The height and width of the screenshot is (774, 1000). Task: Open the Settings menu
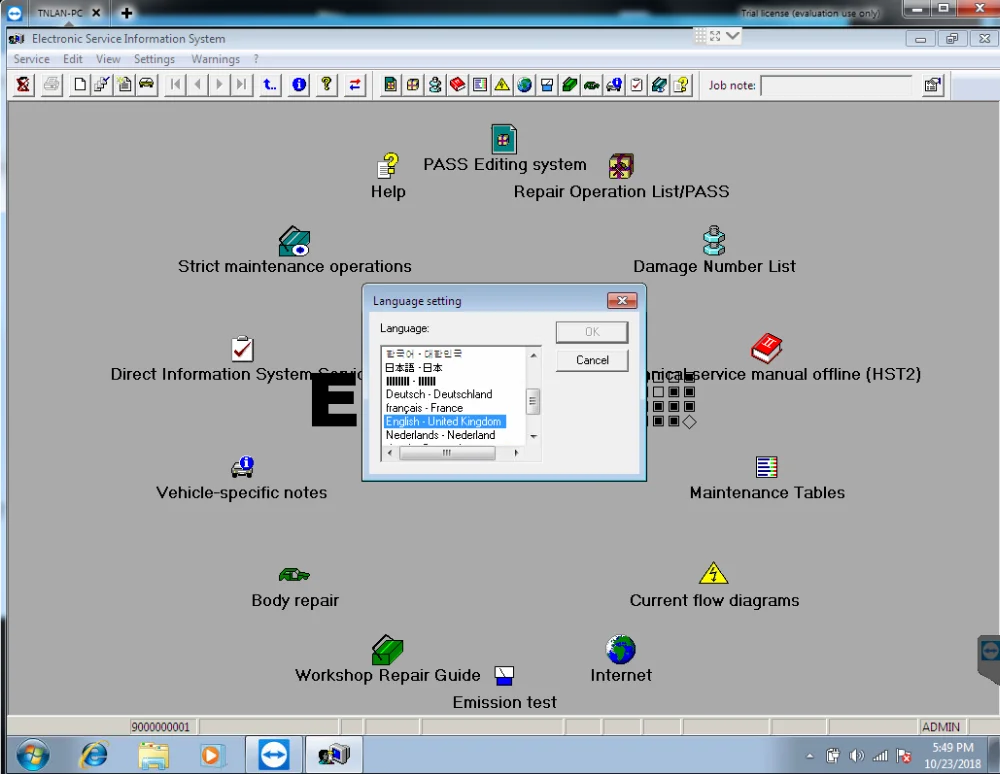pos(154,59)
